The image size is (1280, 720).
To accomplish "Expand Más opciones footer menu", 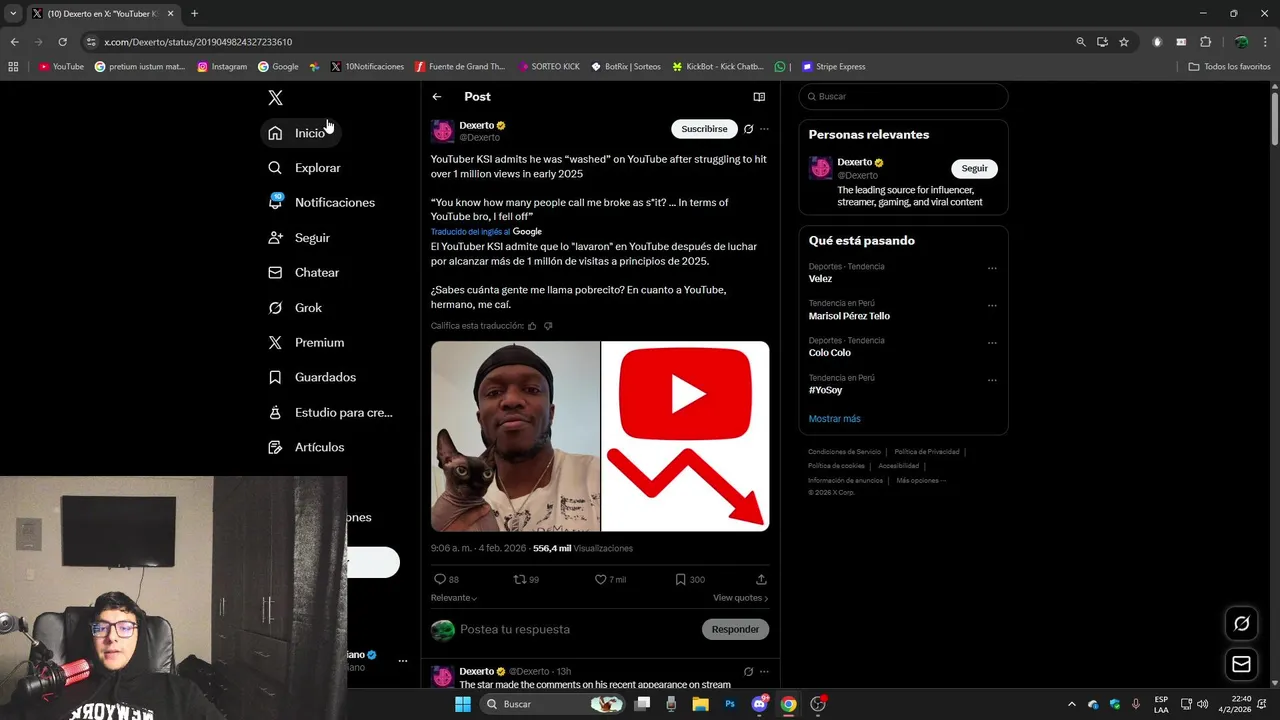I will tap(921, 480).
